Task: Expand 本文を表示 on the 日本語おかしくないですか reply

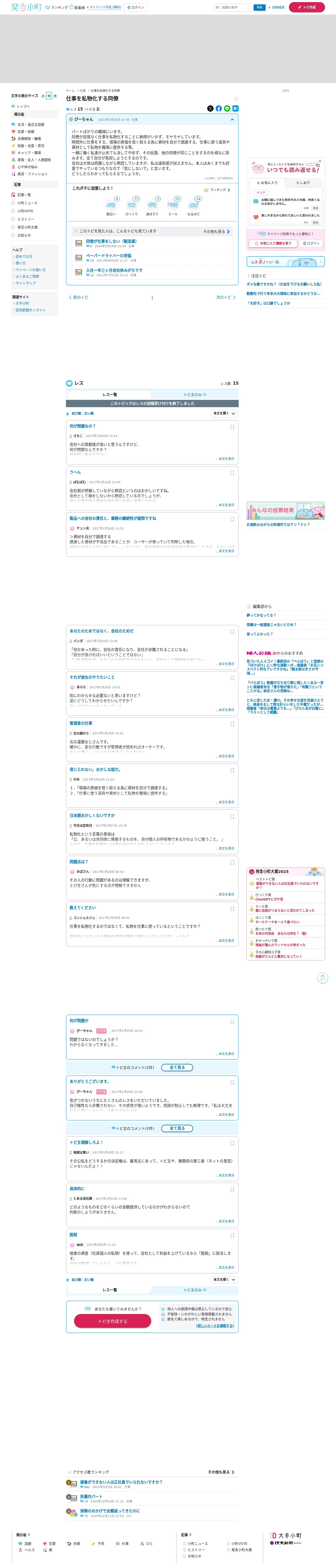Action: tap(226, 849)
